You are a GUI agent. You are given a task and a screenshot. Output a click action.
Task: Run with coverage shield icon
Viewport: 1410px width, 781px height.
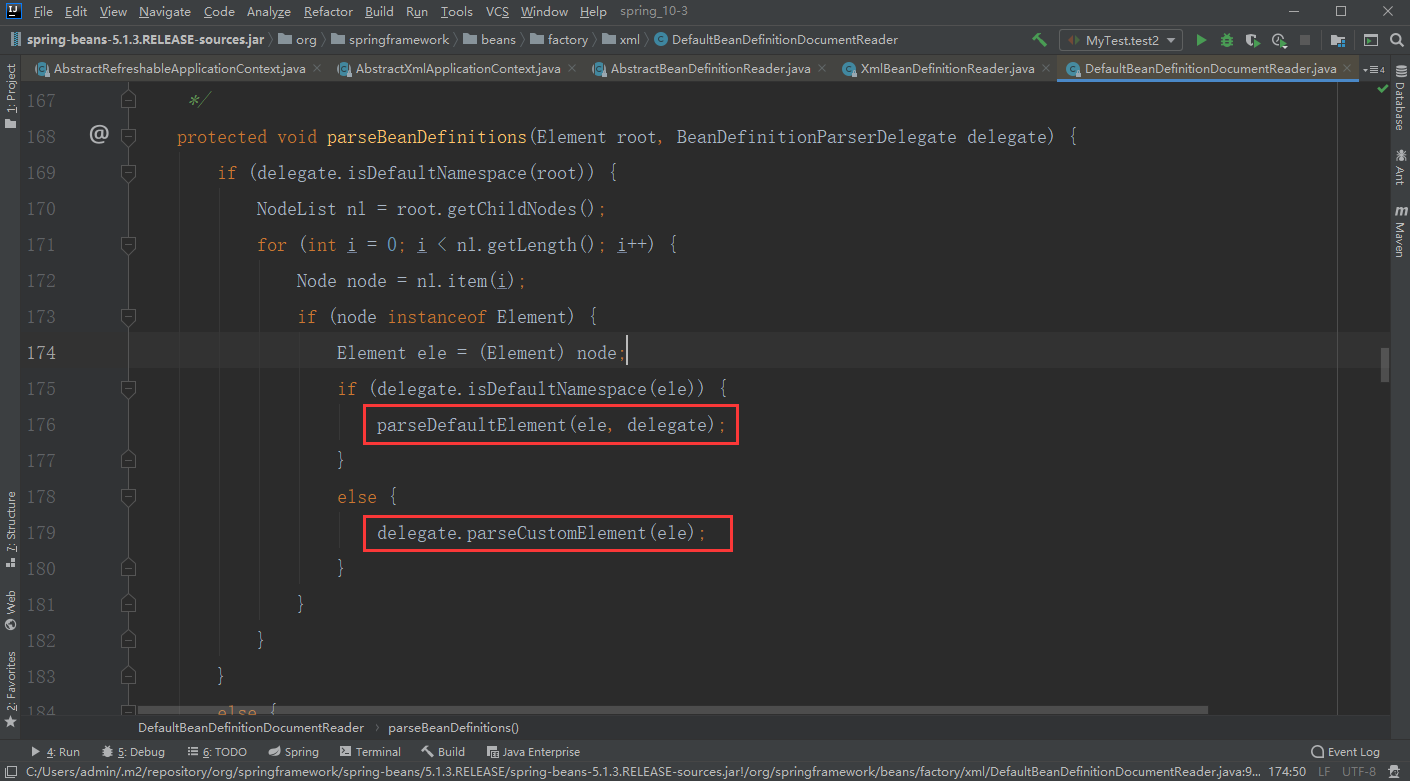pyautogui.click(x=1252, y=40)
